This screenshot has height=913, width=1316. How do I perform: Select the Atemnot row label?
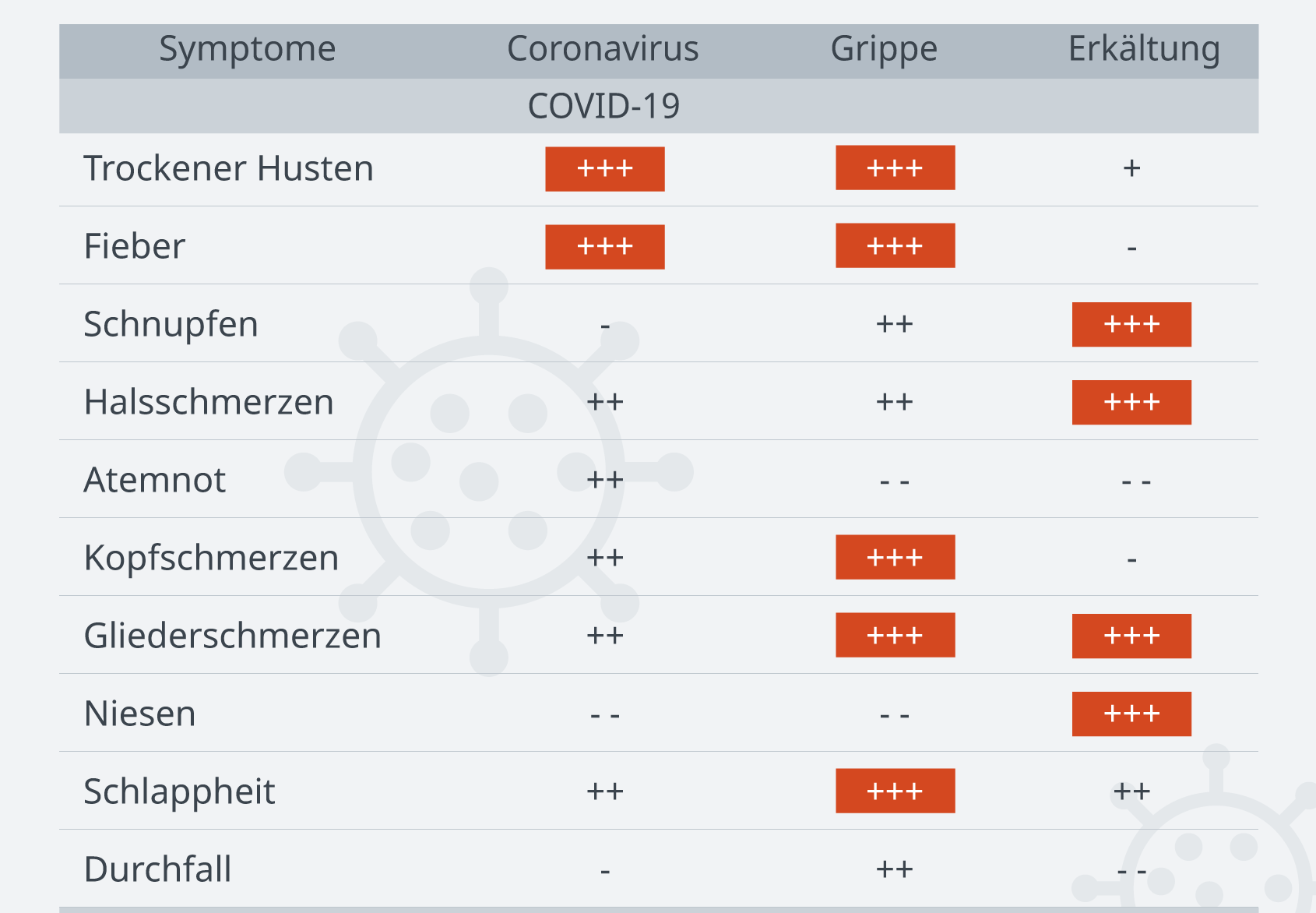(155, 480)
